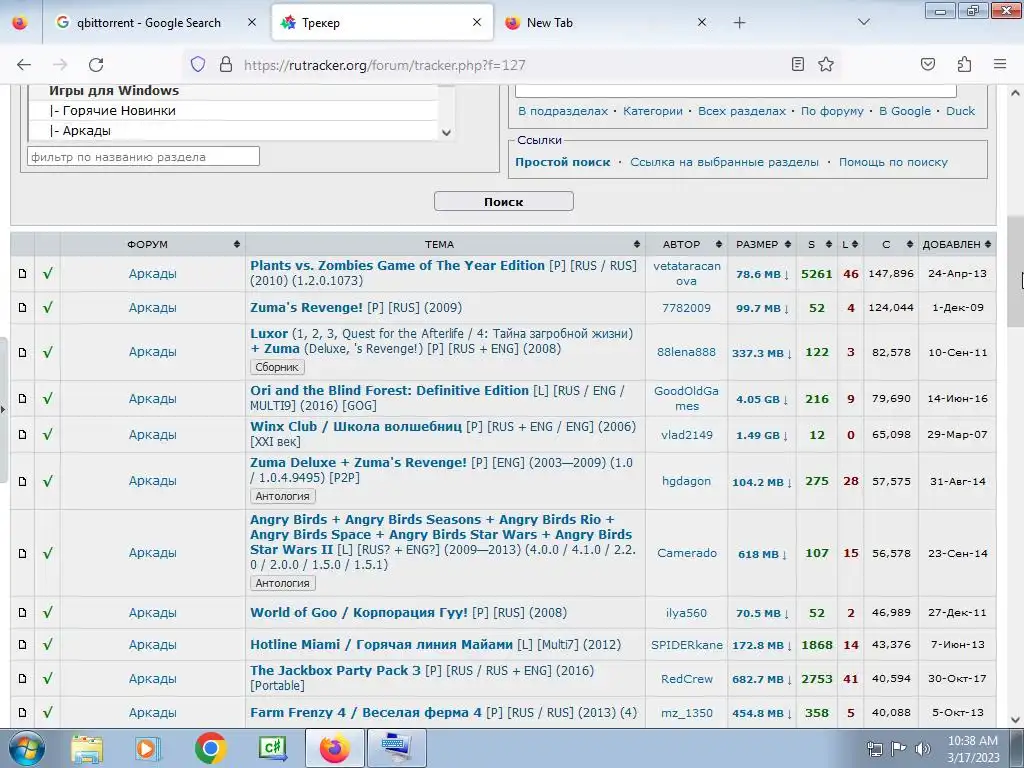Click the address bar URL
The image size is (1024, 768).
pos(384,65)
